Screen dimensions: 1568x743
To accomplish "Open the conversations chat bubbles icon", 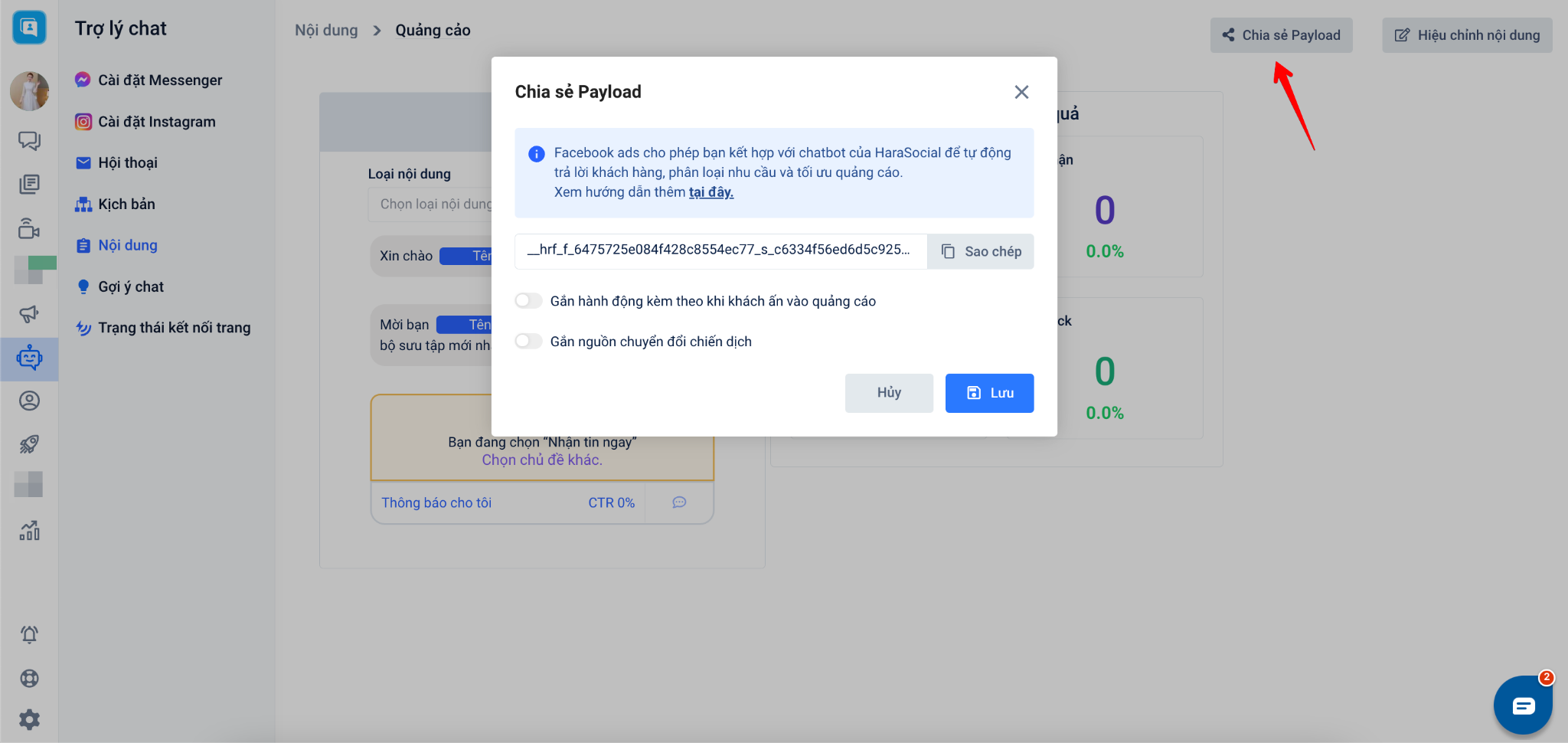I will coord(29,141).
